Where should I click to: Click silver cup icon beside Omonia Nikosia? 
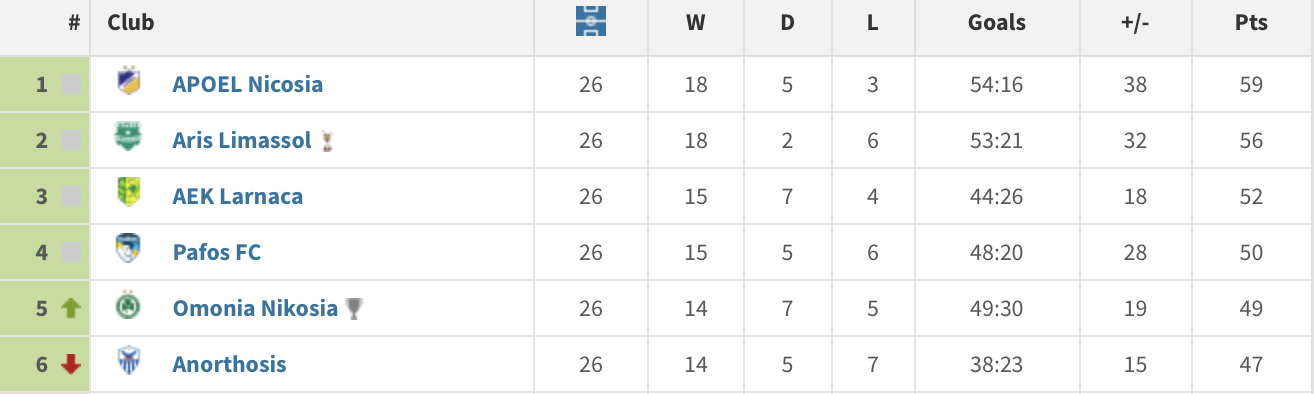click(353, 309)
